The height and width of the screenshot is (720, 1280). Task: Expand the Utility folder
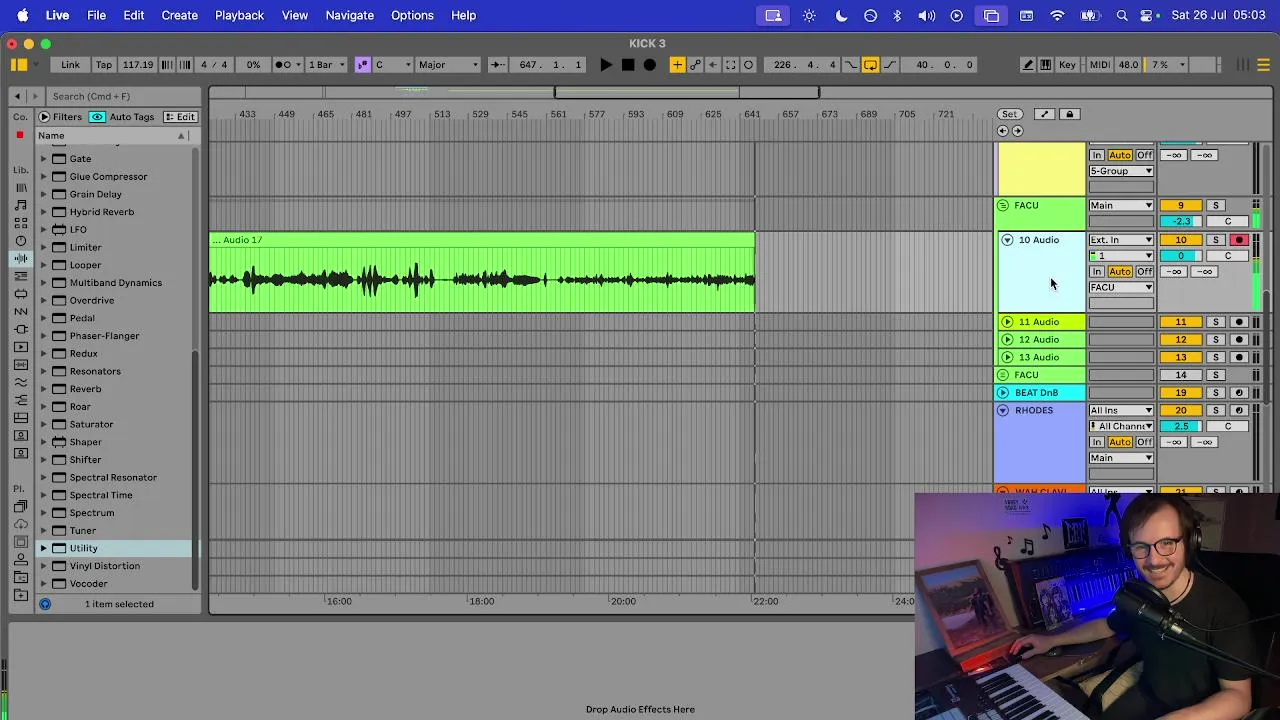[44, 548]
